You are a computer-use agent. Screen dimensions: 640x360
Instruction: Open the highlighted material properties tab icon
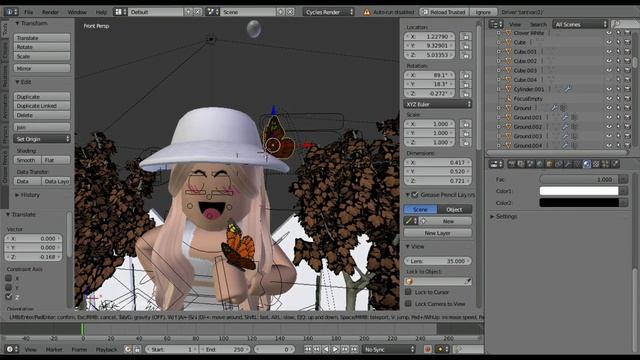(587, 164)
